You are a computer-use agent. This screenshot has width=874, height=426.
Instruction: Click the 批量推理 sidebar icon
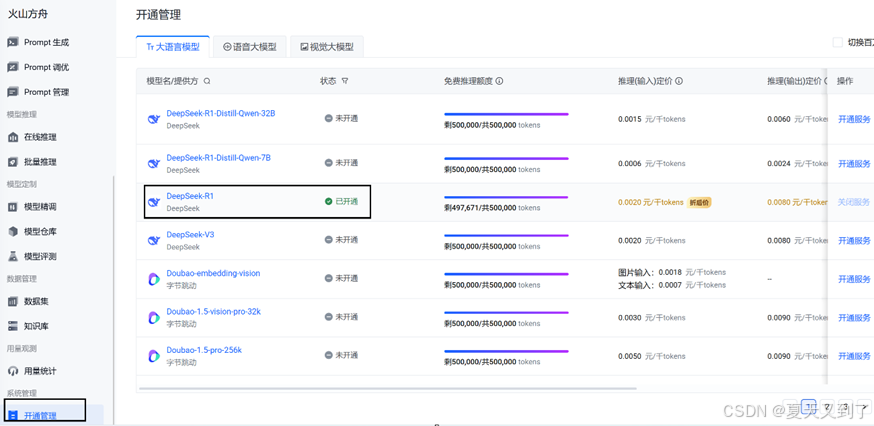tap(13, 162)
